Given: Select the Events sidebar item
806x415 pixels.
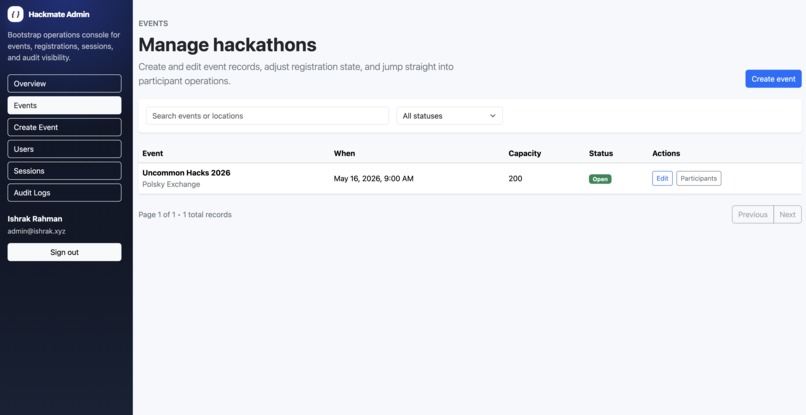Looking at the screenshot, I should point(64,105).
